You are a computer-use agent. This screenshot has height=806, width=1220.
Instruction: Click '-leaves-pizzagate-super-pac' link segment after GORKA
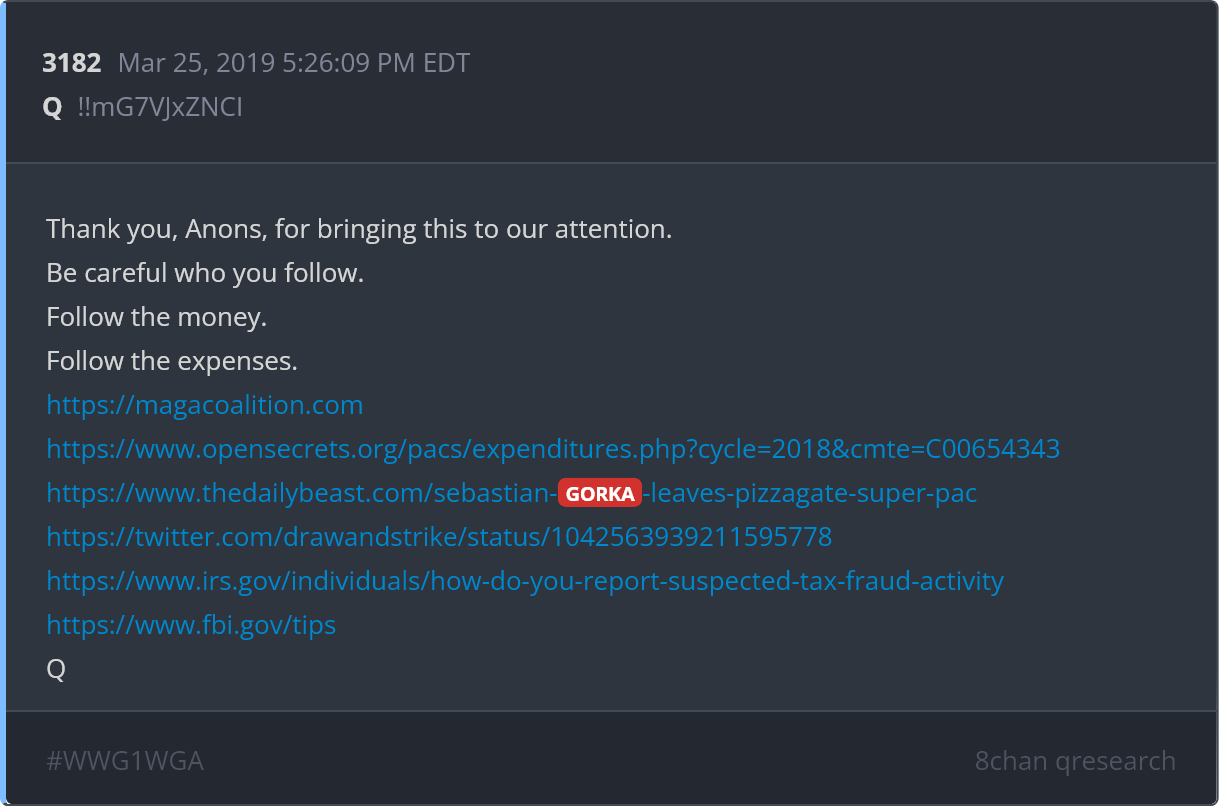tap(810, 493)
